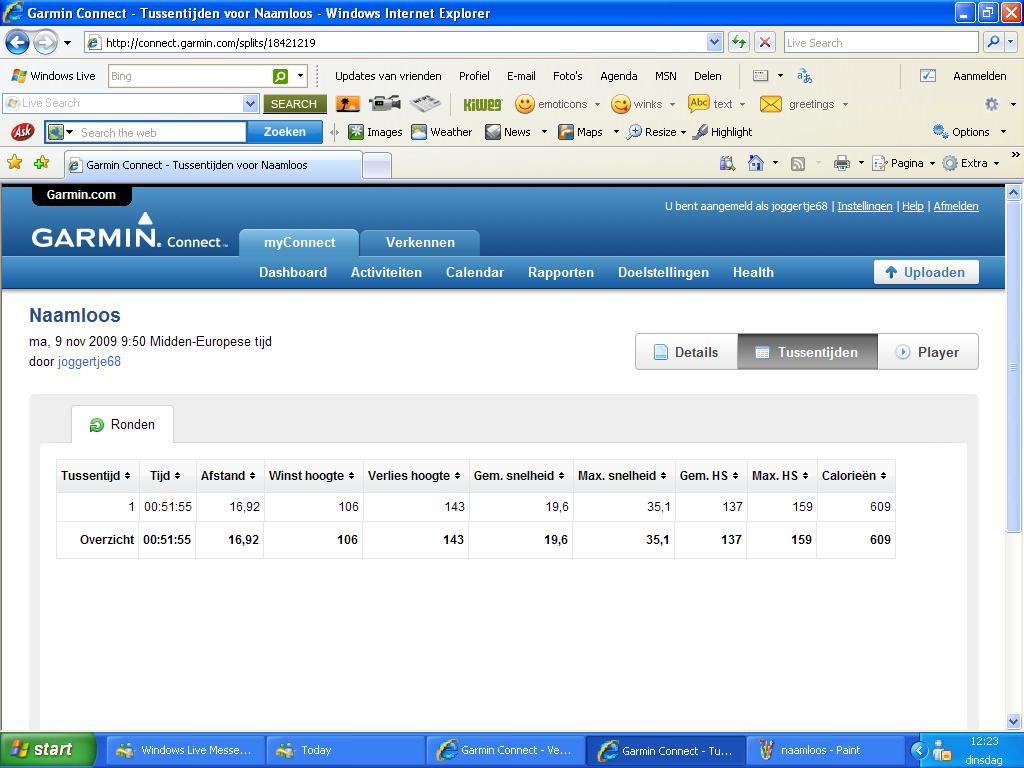Click the Favorites star icon
1024x768 pixels.
[14, 163]
